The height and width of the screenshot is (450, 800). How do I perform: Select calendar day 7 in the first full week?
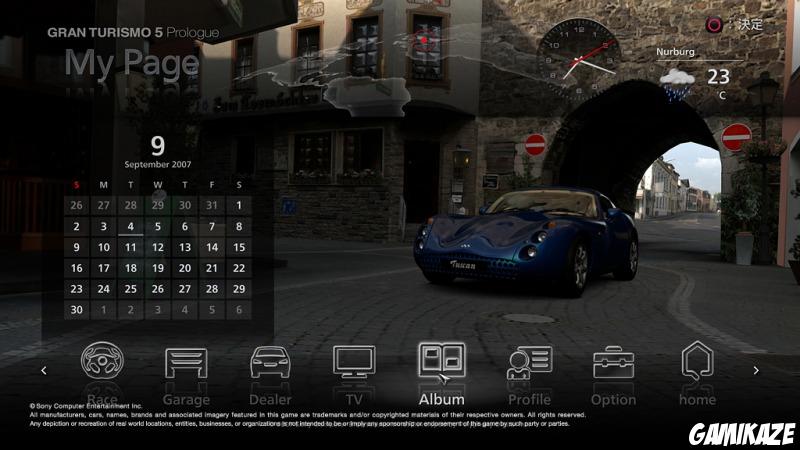[212, 227]
